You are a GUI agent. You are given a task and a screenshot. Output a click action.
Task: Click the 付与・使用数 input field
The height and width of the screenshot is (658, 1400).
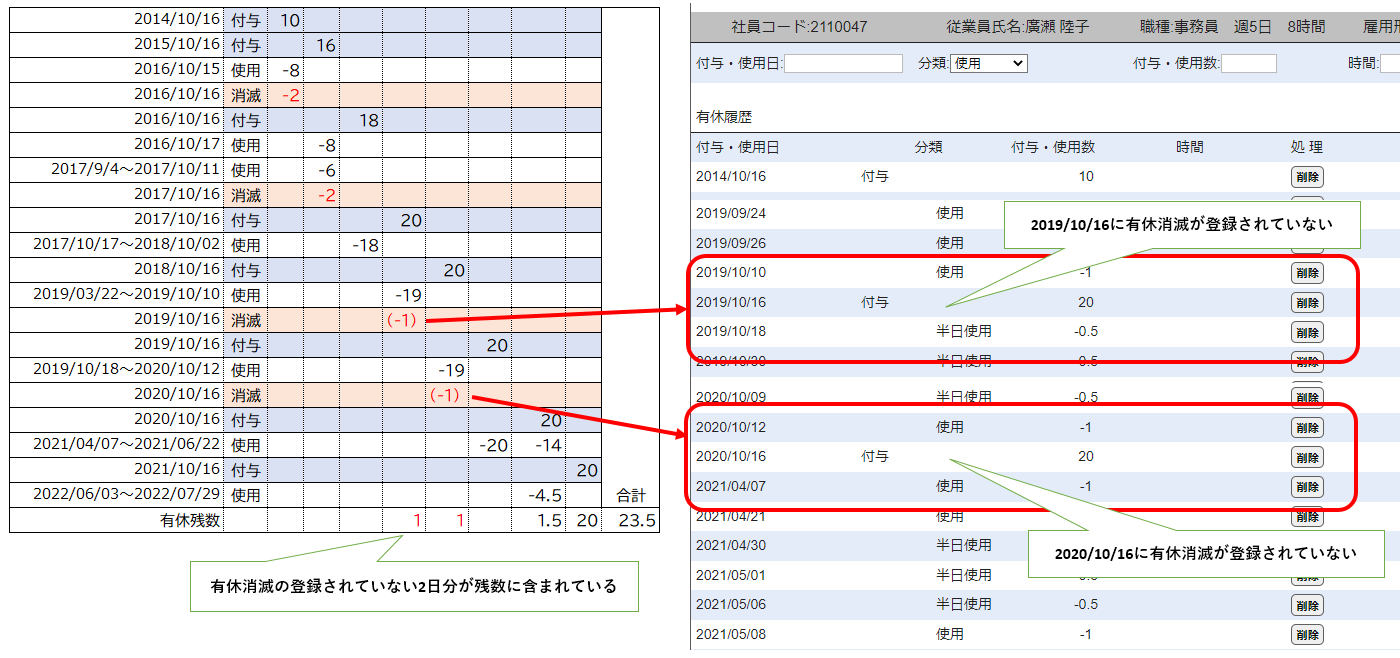[x=1248, y=63]
